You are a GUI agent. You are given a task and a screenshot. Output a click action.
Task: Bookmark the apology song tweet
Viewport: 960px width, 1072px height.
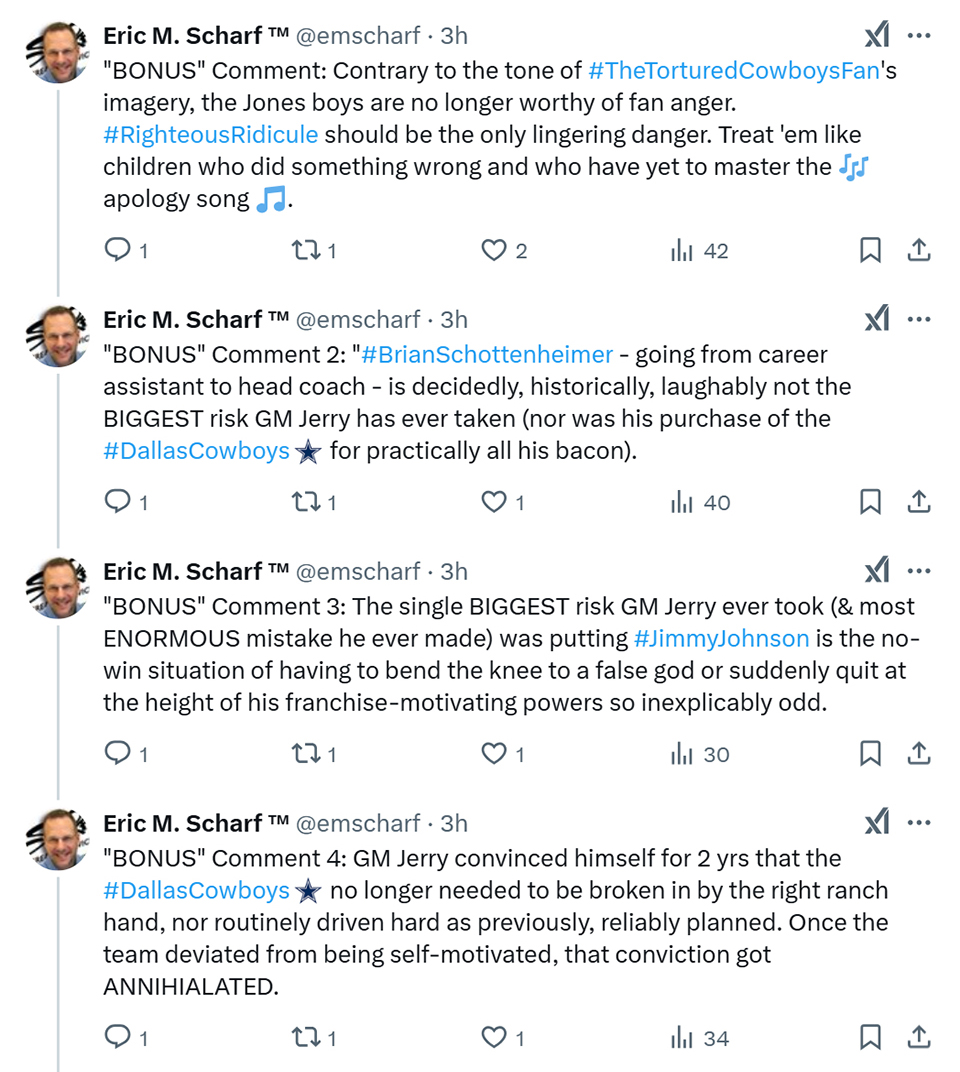pos(870,250)
